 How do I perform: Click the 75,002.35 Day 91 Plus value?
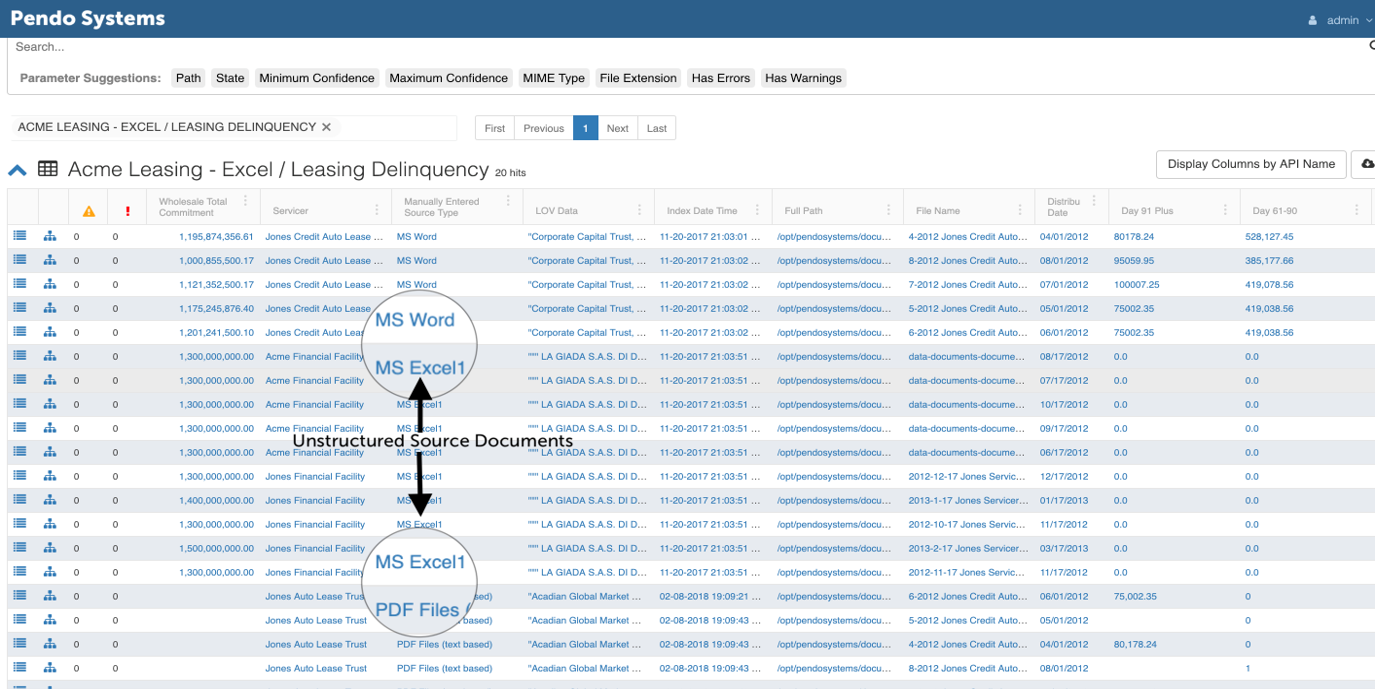[1135, 597]
